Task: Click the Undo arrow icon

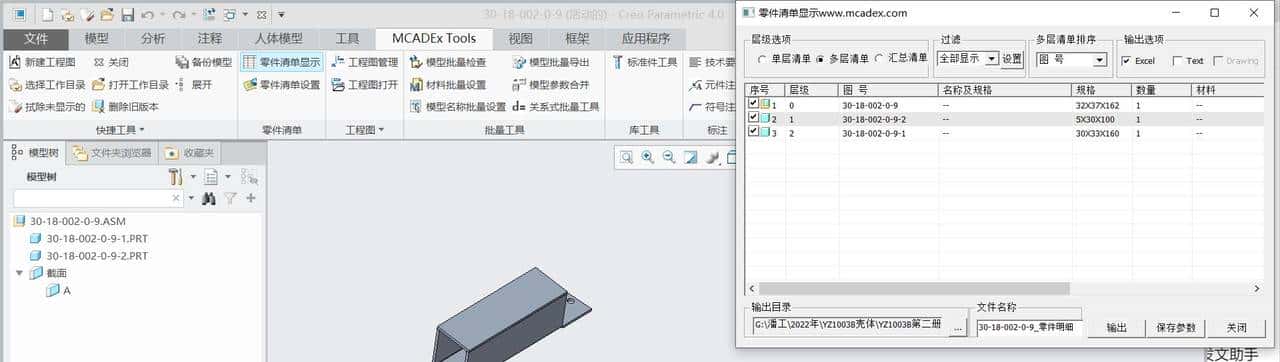Action: (148, 15)
